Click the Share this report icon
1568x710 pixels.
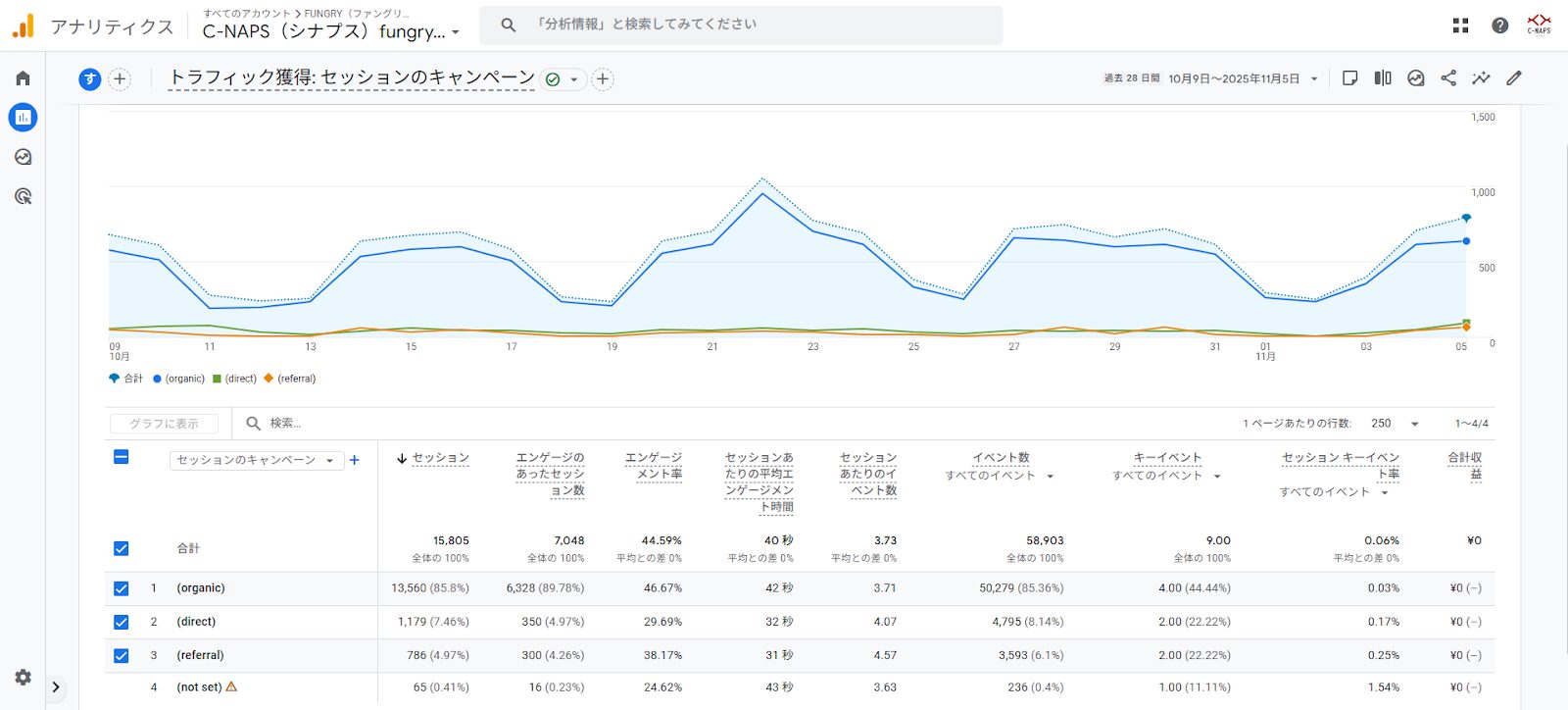click(x=1448, y=78)
